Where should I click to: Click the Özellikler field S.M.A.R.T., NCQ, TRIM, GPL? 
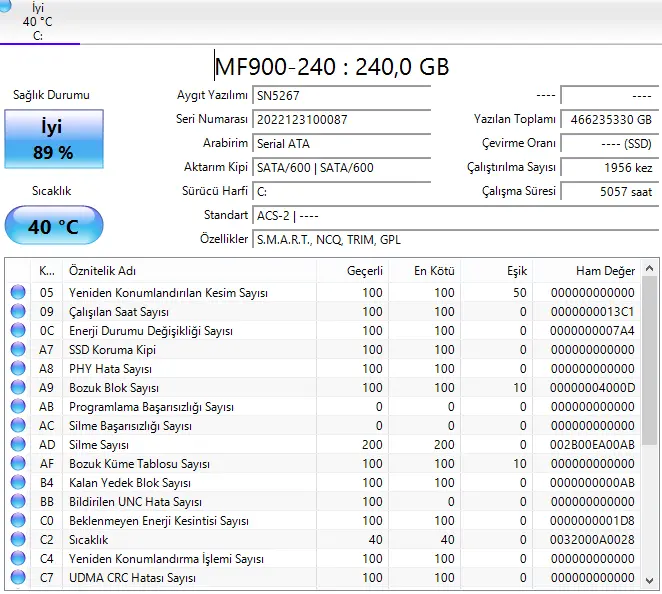[x=455, y=240]
